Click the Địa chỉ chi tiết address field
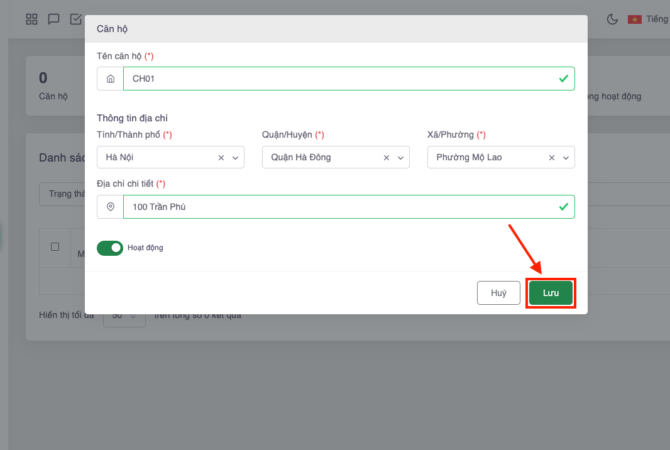Image resolution: width=670 pixels, height=450 pixels. 338,207
